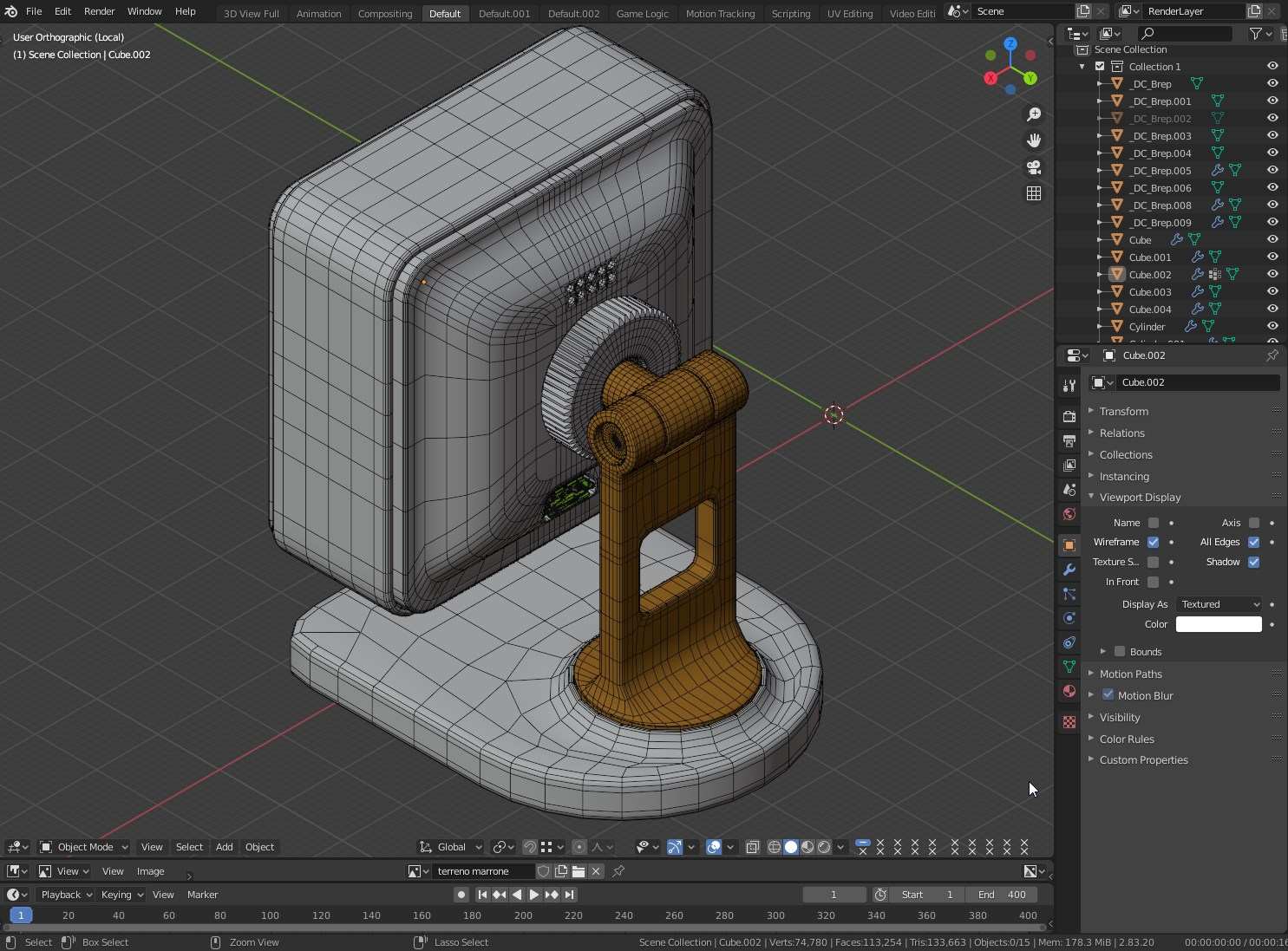Viewport: 1288px width, 951px height.
Task: Open the Object Mode dropdown
Action: [84, 847]
